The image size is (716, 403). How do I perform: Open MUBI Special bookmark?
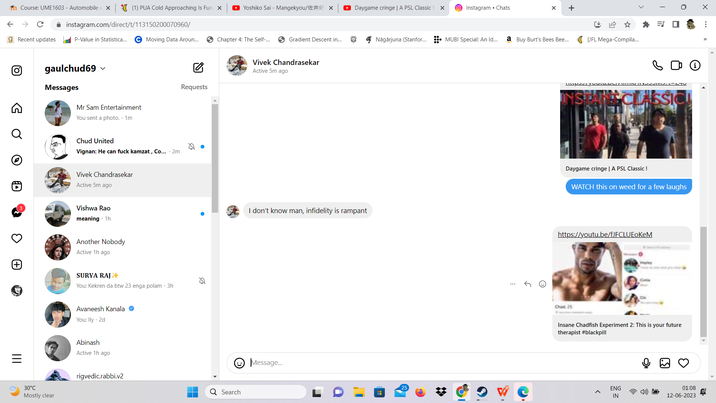(x=466, y=39)
